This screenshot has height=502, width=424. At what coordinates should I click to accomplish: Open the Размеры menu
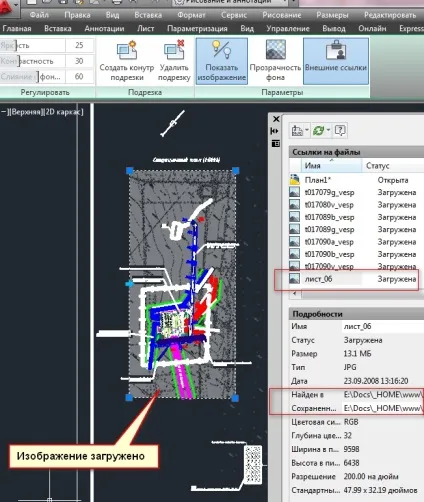pyautogui.click(x=332, y=15)
